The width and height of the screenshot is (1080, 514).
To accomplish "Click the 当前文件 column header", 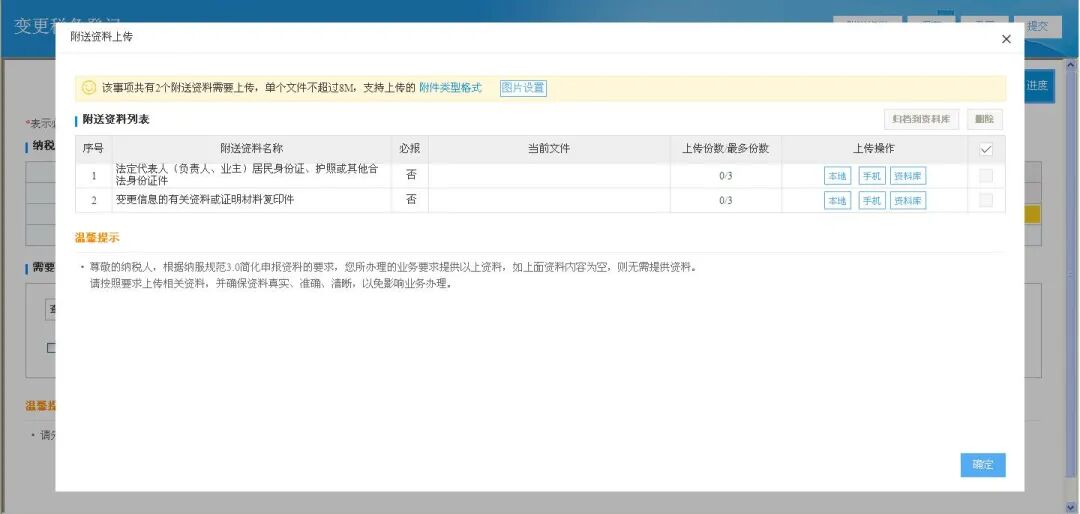I will [x=549, y=149].
